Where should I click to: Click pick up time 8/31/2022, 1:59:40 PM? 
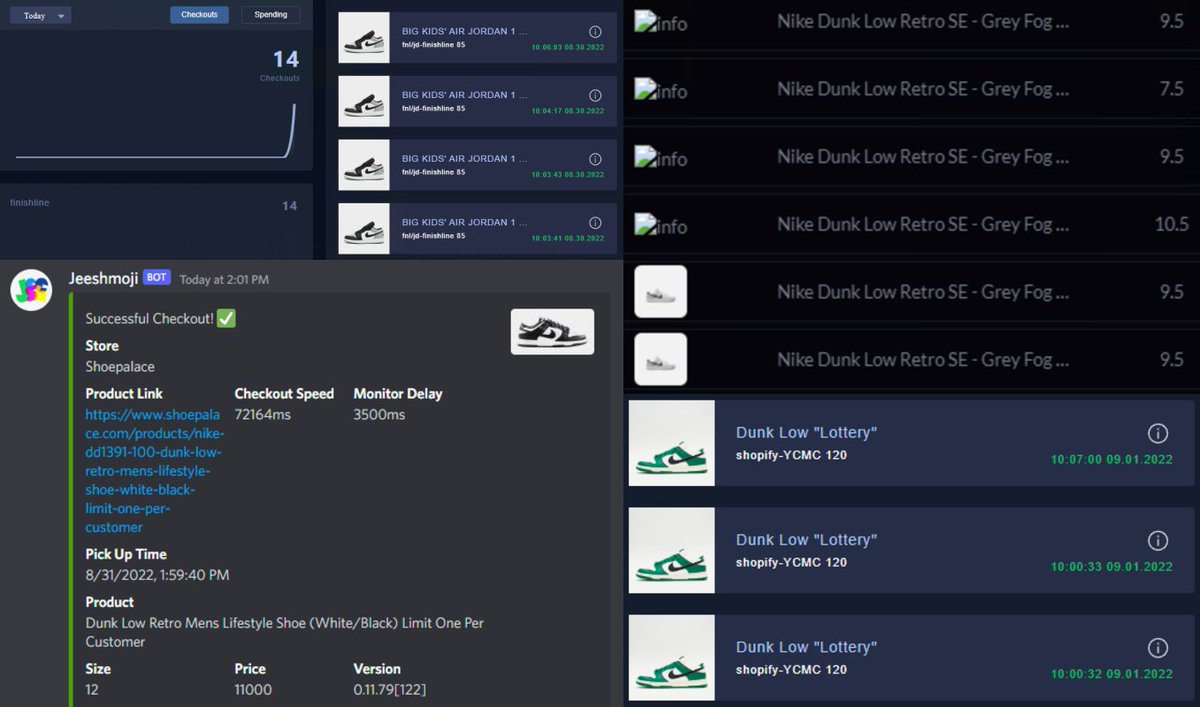157,575
